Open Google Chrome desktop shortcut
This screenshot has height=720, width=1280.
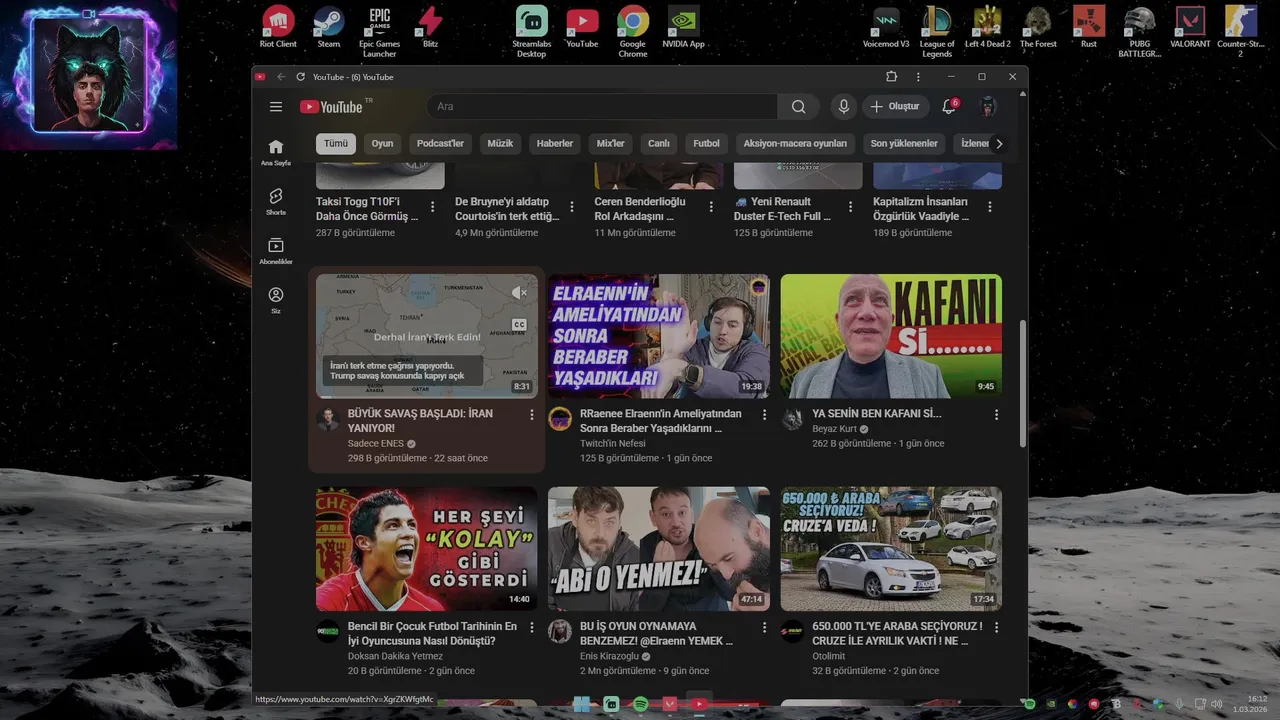pos(632,32)
